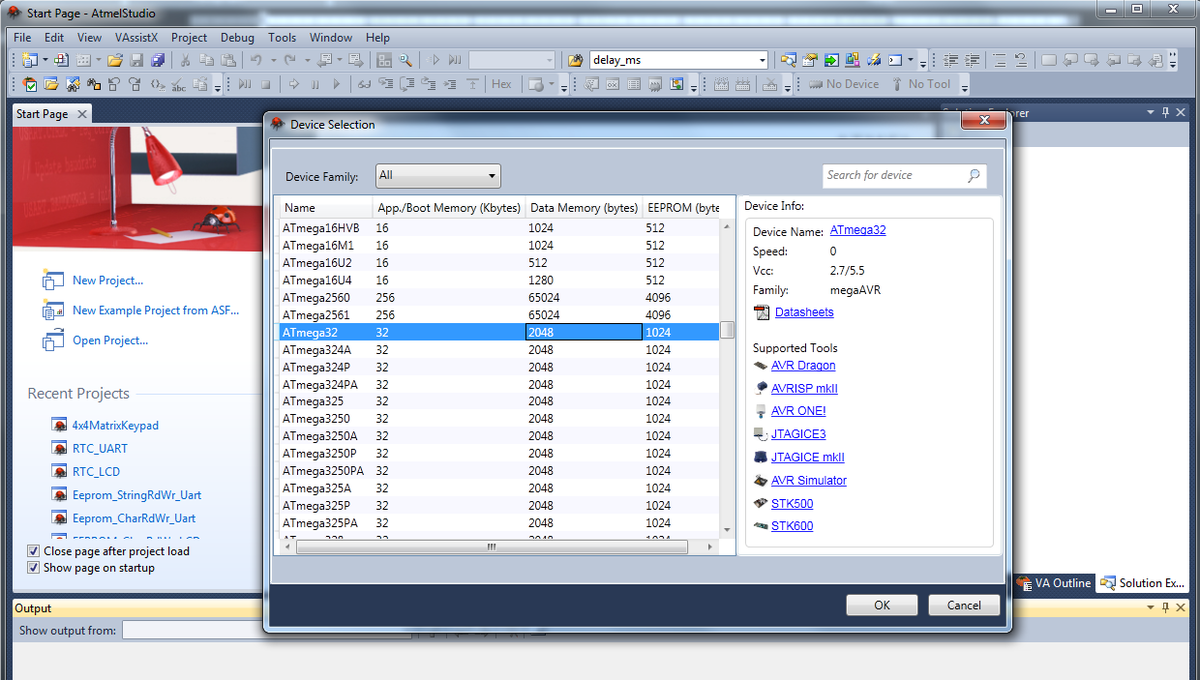Click the spell check abc icon
The image size is (1200, 680).
pyautogui.click(x=178, y=84)
